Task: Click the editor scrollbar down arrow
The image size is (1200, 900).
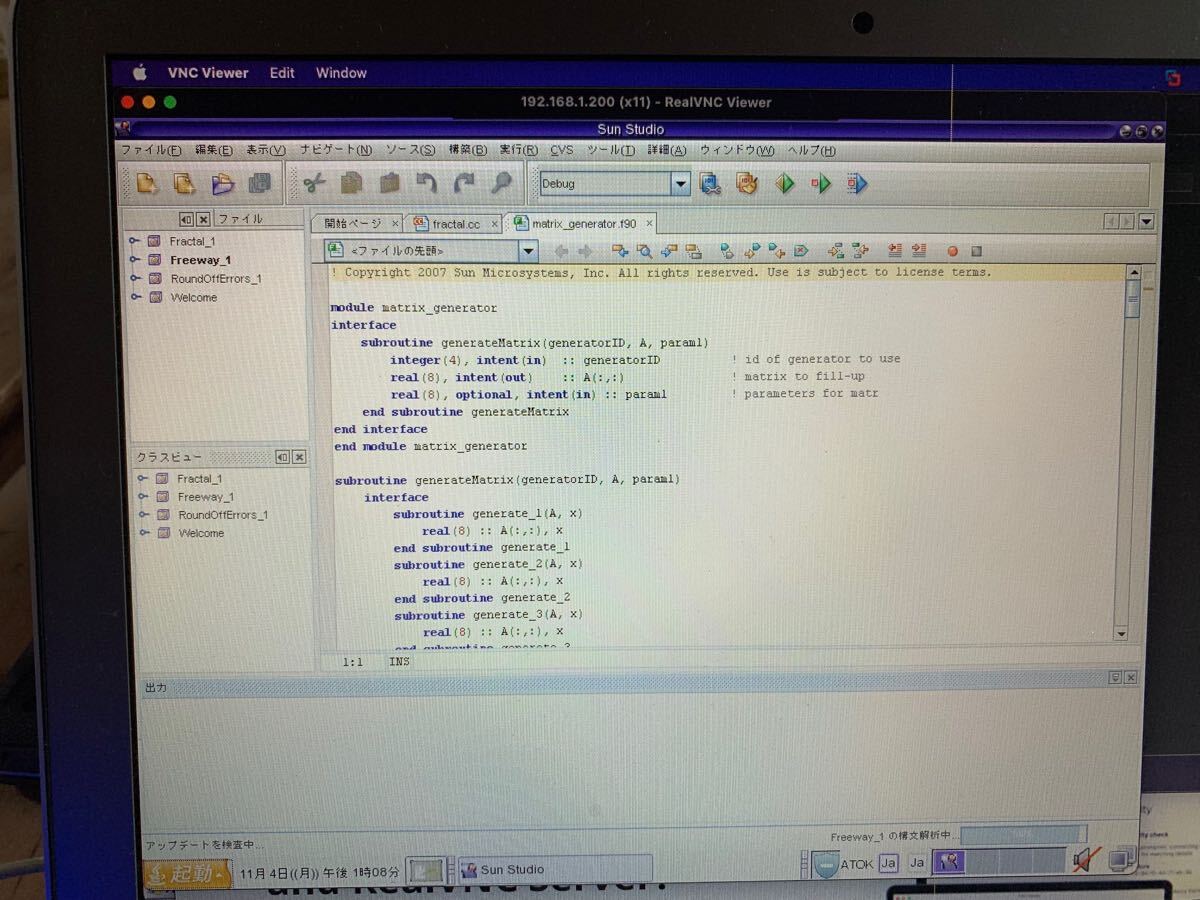Action: (x=1120, y=633)
